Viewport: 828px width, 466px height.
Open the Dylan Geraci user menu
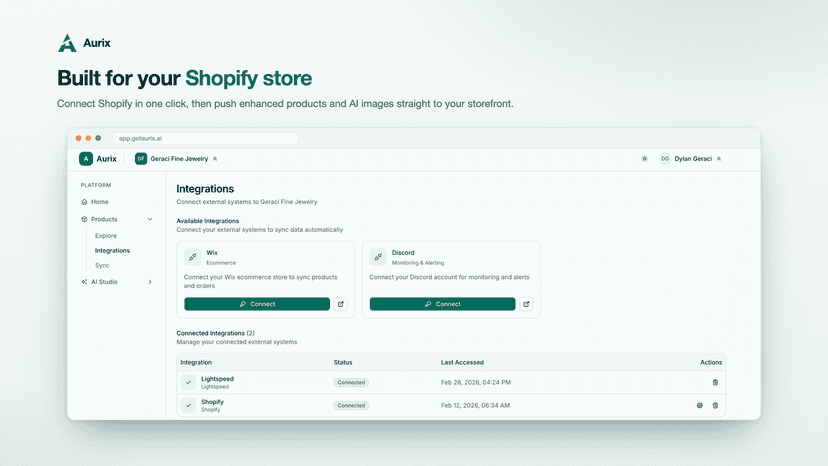(690, 159)
